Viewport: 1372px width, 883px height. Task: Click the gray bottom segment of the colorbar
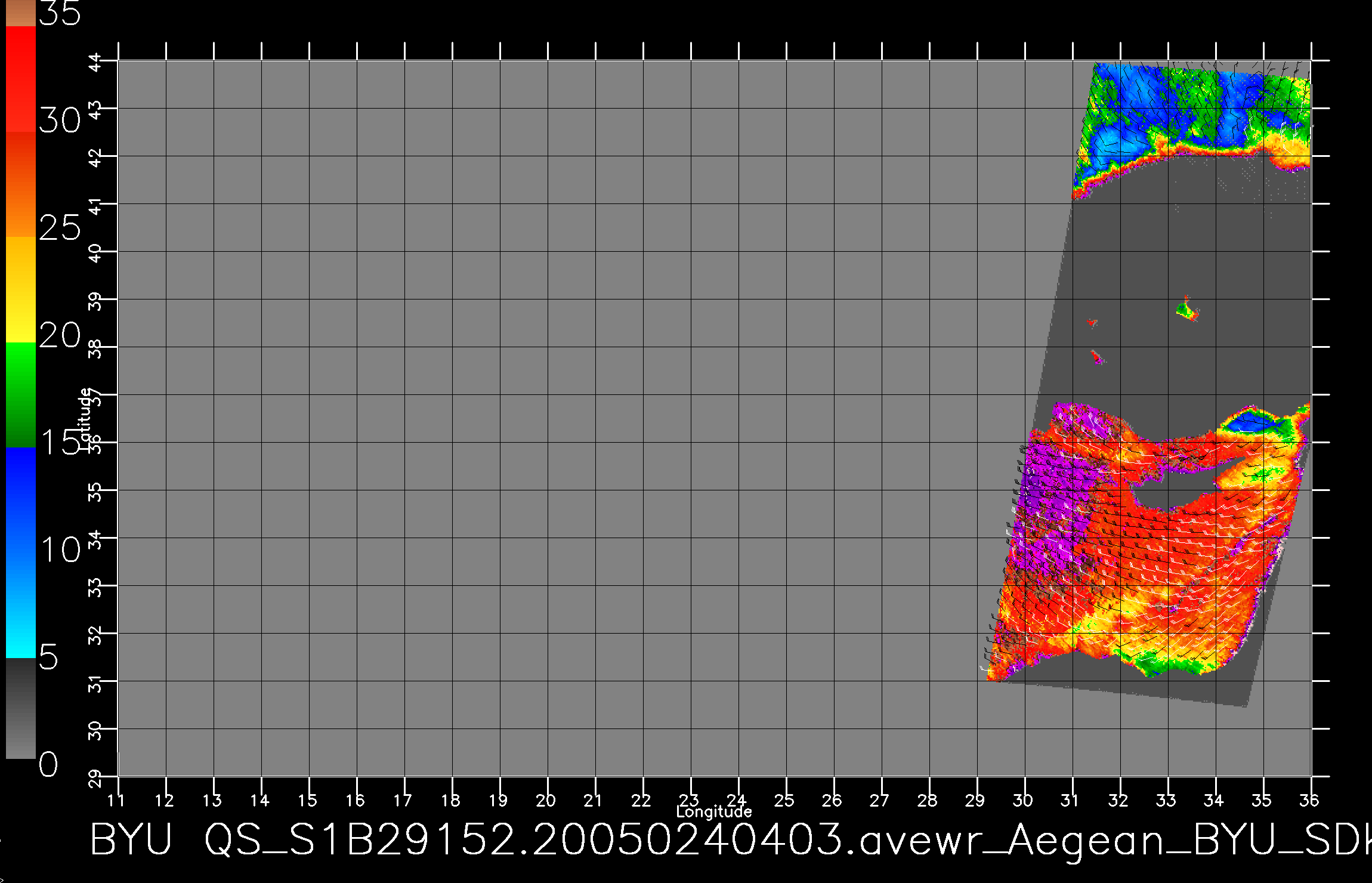[x=21, y=708]
